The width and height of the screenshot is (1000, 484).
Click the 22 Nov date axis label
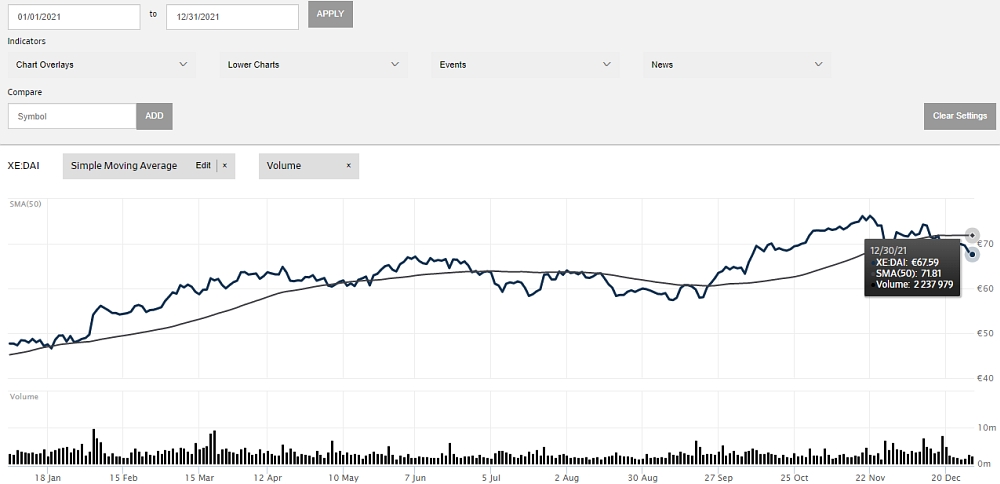tap(870, 478)
